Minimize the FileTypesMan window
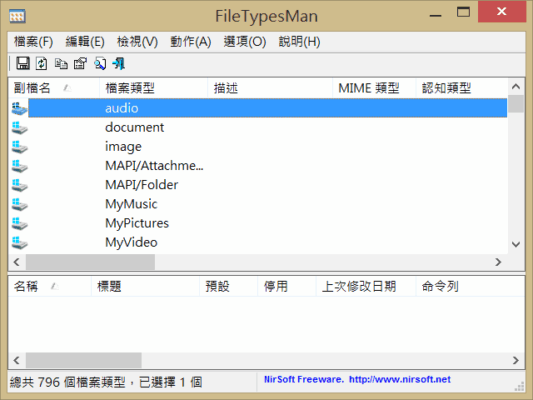The image size is (533, 400). [435, 15]
